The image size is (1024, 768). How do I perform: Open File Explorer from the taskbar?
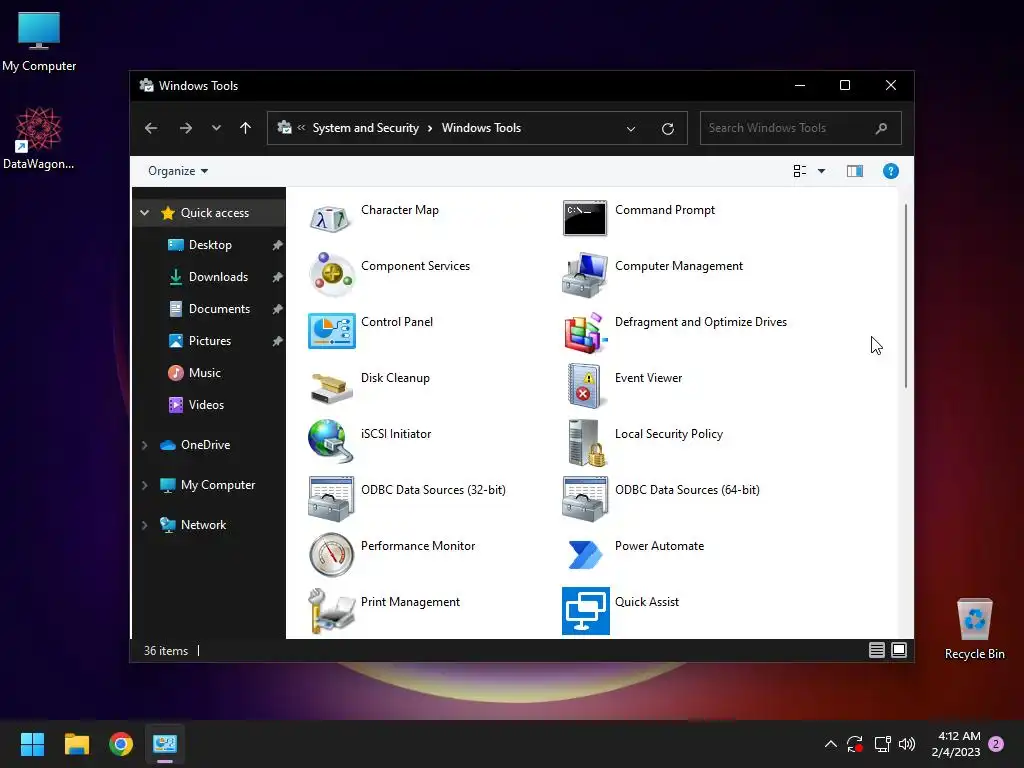click(77, 744)
